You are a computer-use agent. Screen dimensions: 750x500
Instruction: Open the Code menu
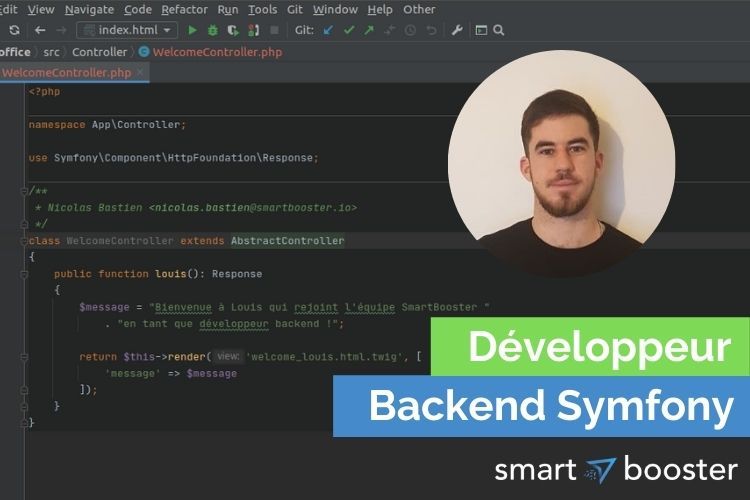[x=138, y=10]
